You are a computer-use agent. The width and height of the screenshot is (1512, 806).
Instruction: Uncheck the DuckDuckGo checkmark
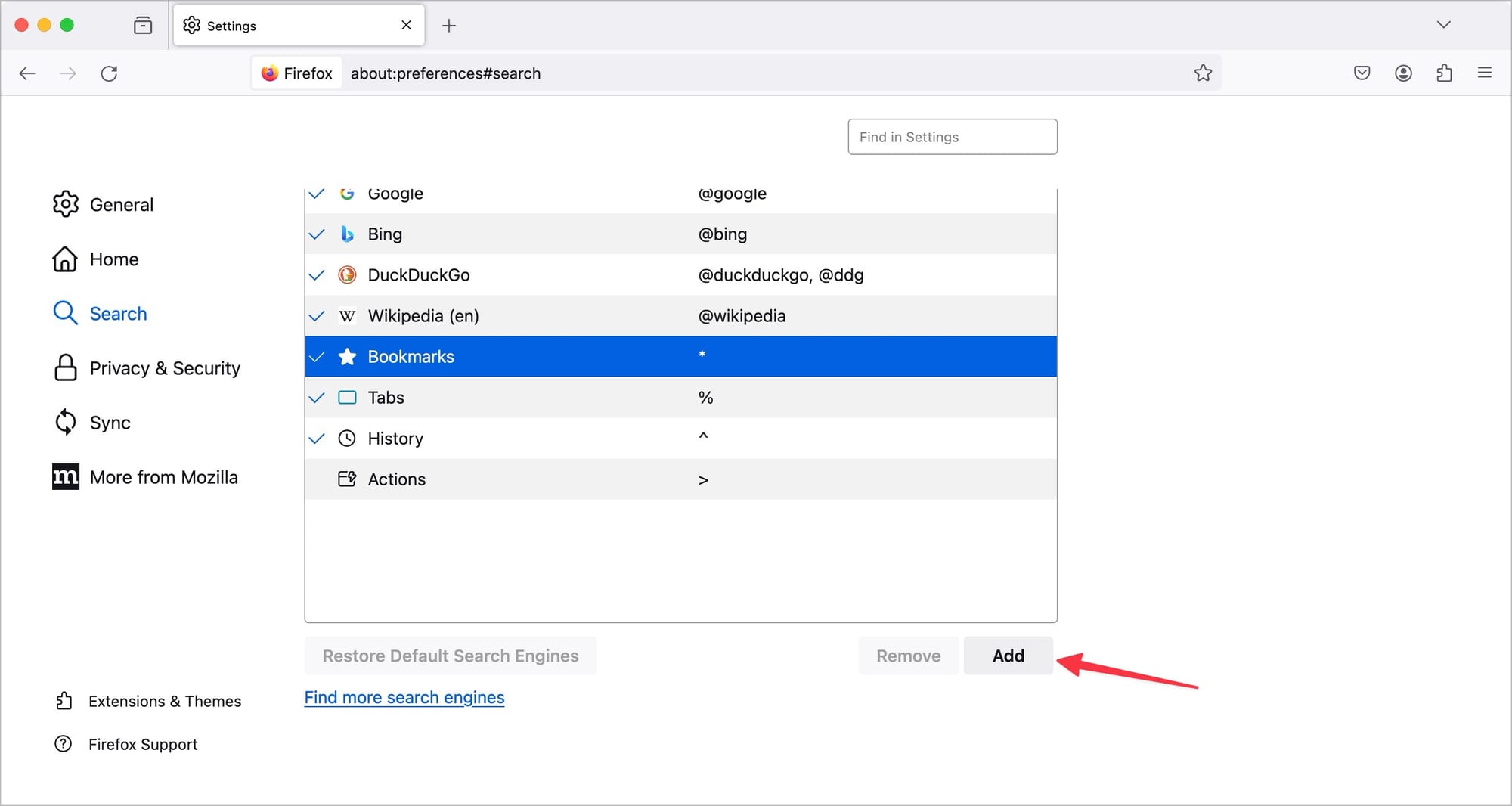pyautogui.click(x=317, y=275)
